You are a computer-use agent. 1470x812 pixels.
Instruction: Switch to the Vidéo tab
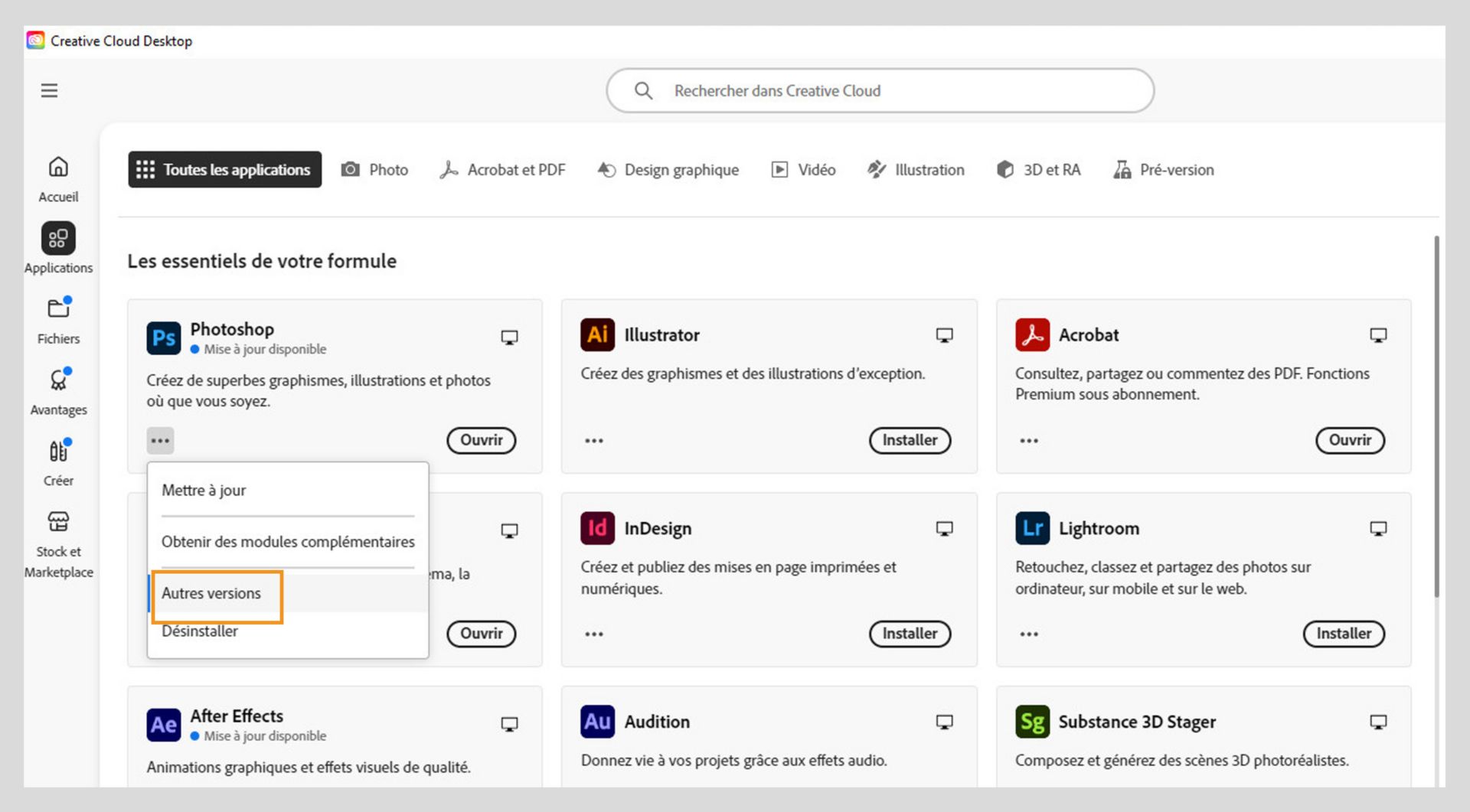click(803, 170)
